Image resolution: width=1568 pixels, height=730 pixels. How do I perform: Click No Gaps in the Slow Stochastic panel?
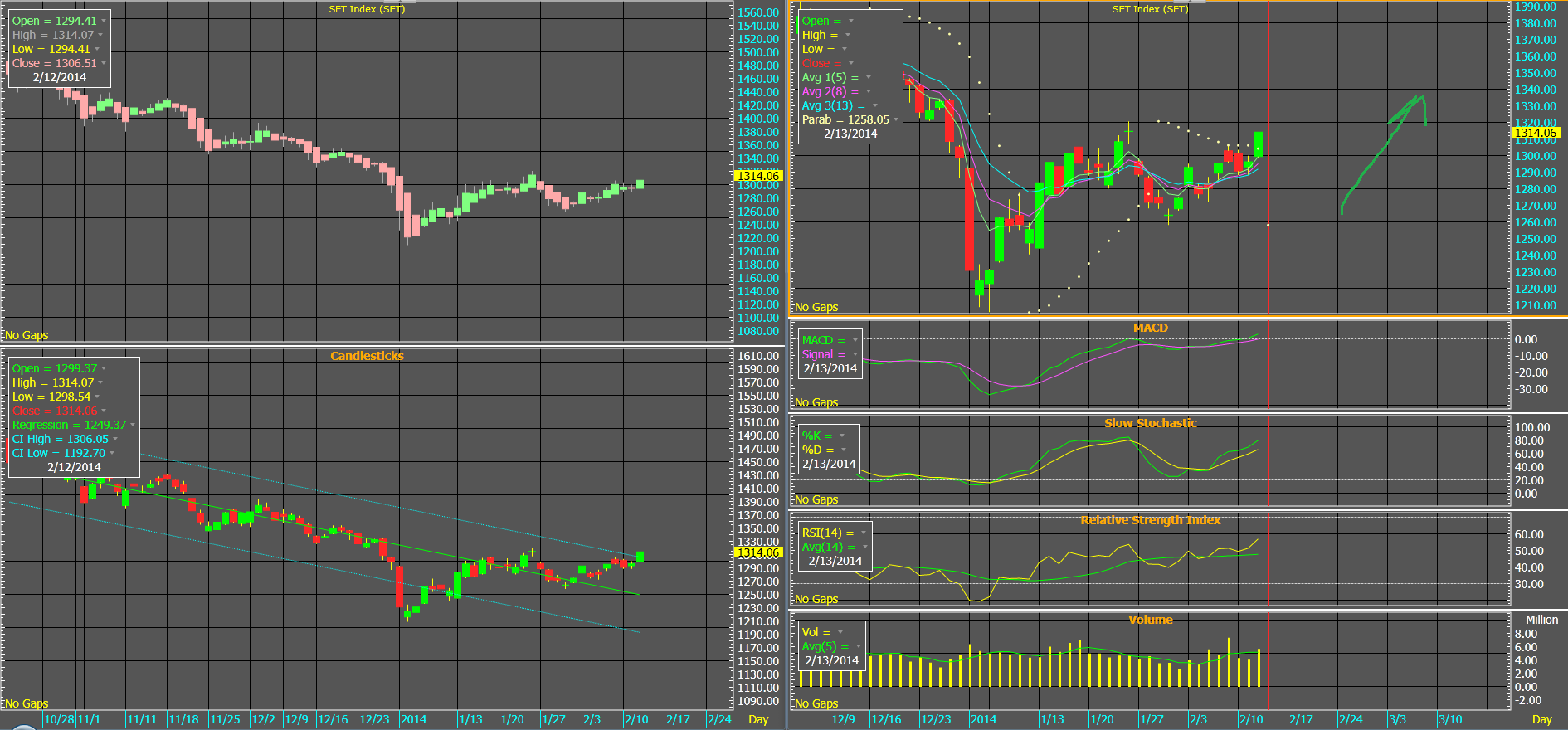816,499
